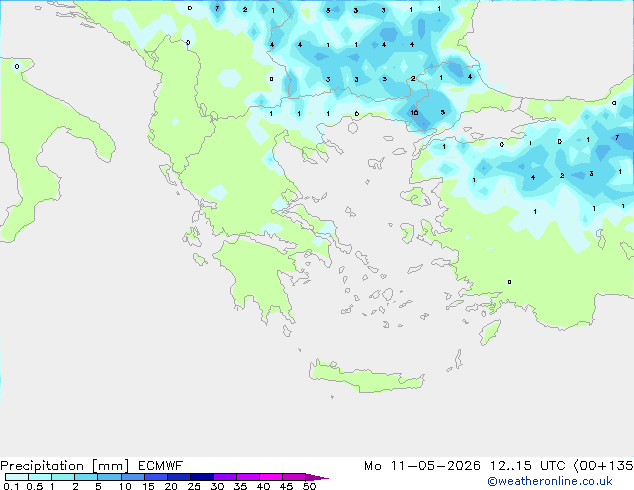Select the 15–20 mm legend color swatch
Viewport: 634px width, 490px height.
coord(156,477)
